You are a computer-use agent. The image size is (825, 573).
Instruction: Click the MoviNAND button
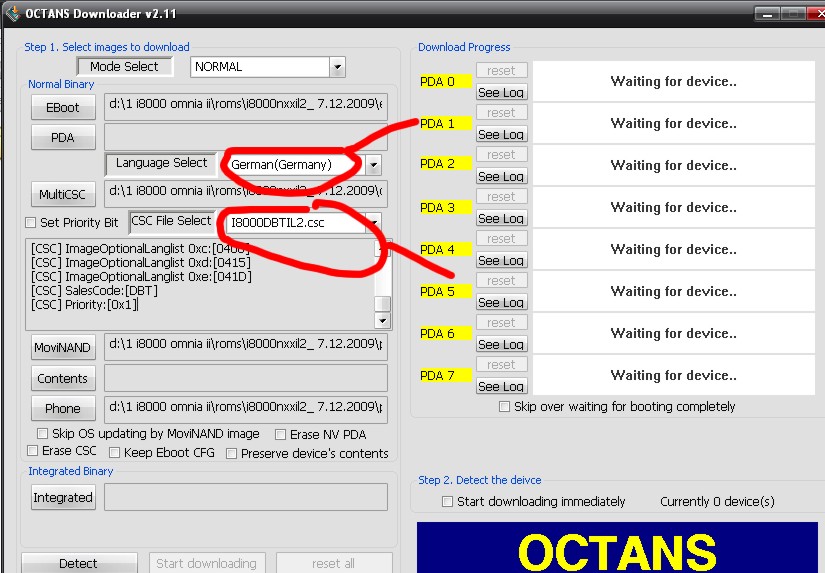(x=63, y=347)
